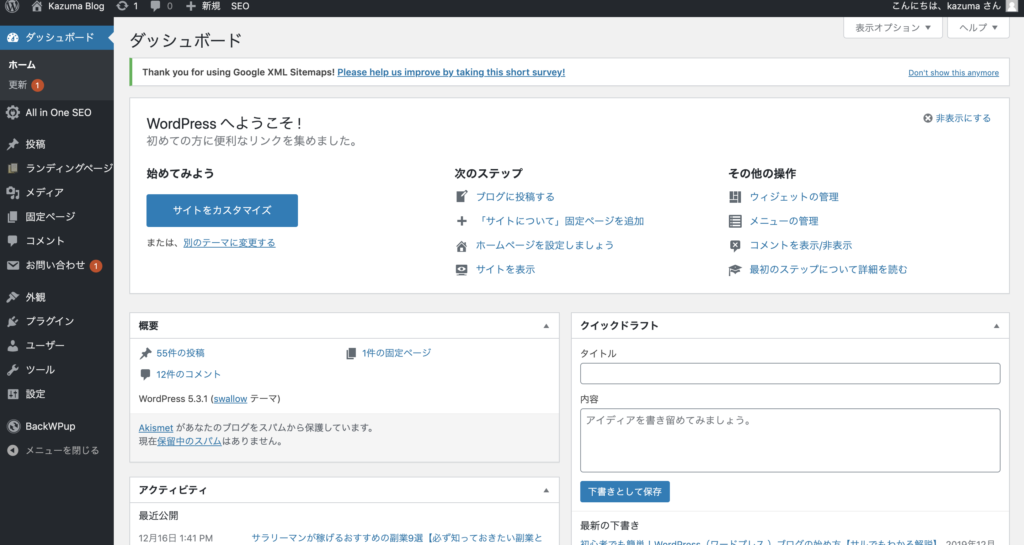Open the updates indicator in admin bar
Image resolution: width=1024 pixels, height=545 pixels.
tap(127, 7)
